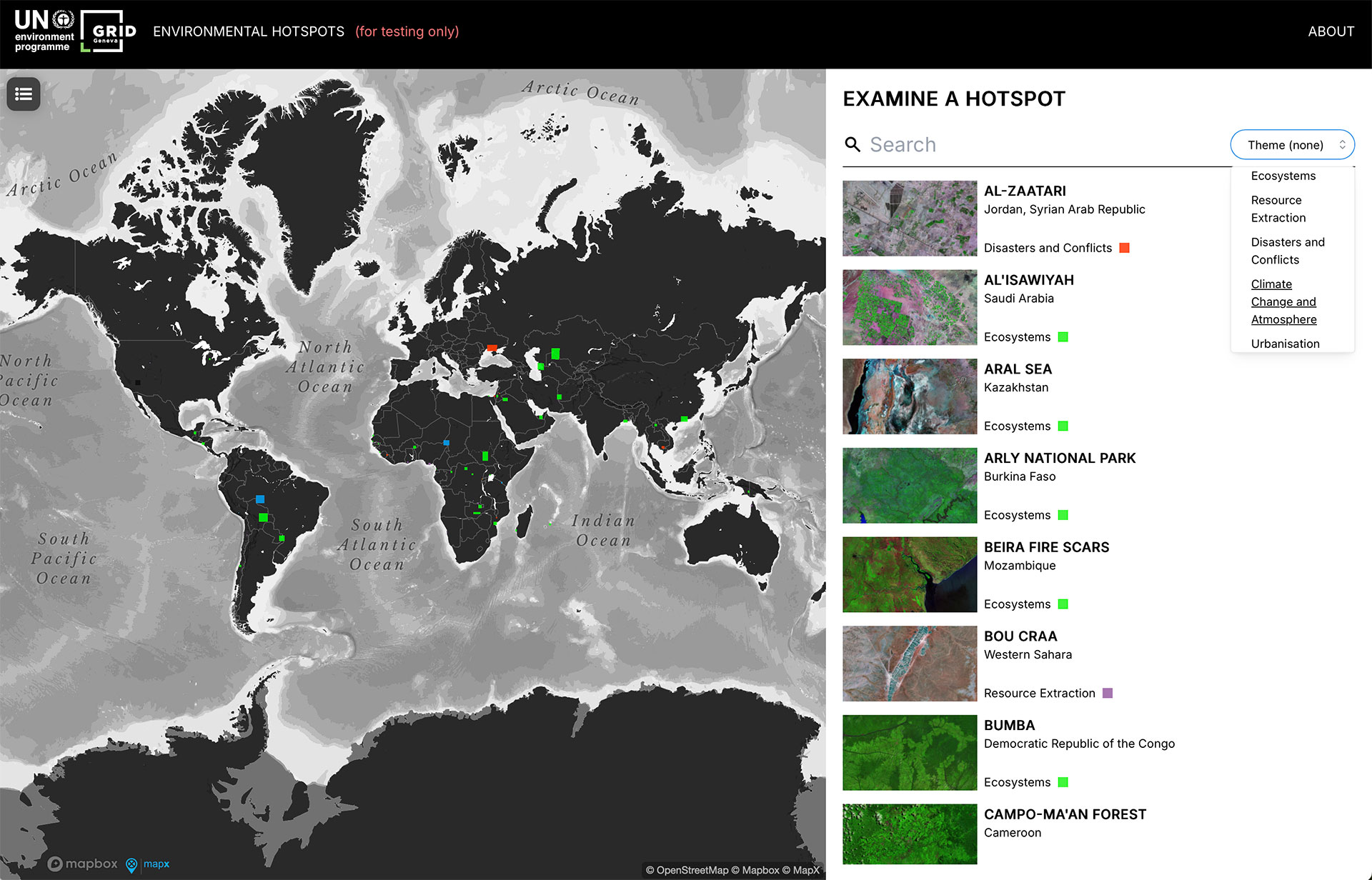1372x880 pixels.
Task: Choose Urbanisation theme option
Action: coord(1285,344)
